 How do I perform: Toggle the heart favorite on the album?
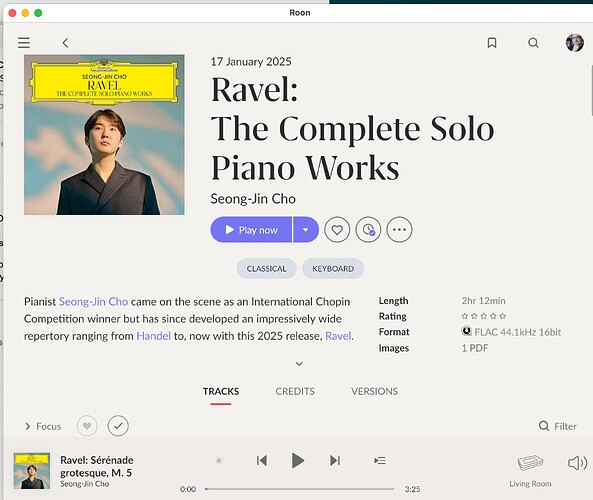(337, 230)
